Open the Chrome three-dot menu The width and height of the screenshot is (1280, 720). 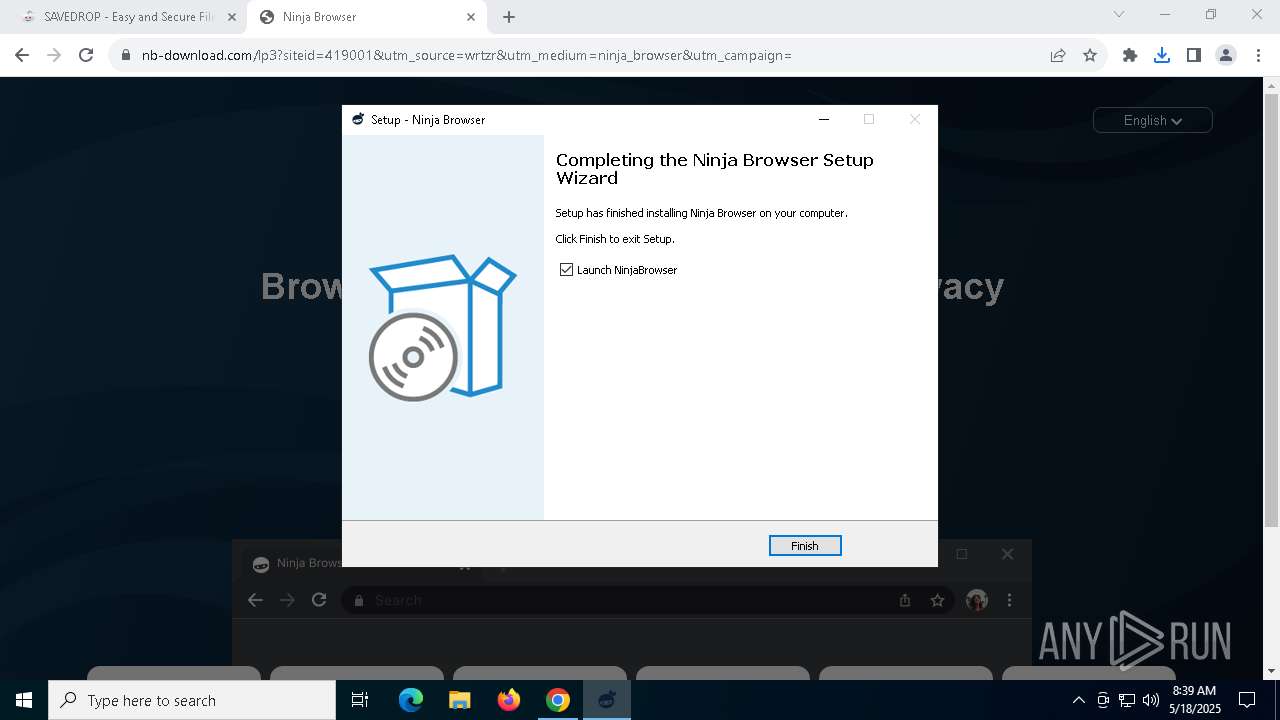pos(1257,55)
